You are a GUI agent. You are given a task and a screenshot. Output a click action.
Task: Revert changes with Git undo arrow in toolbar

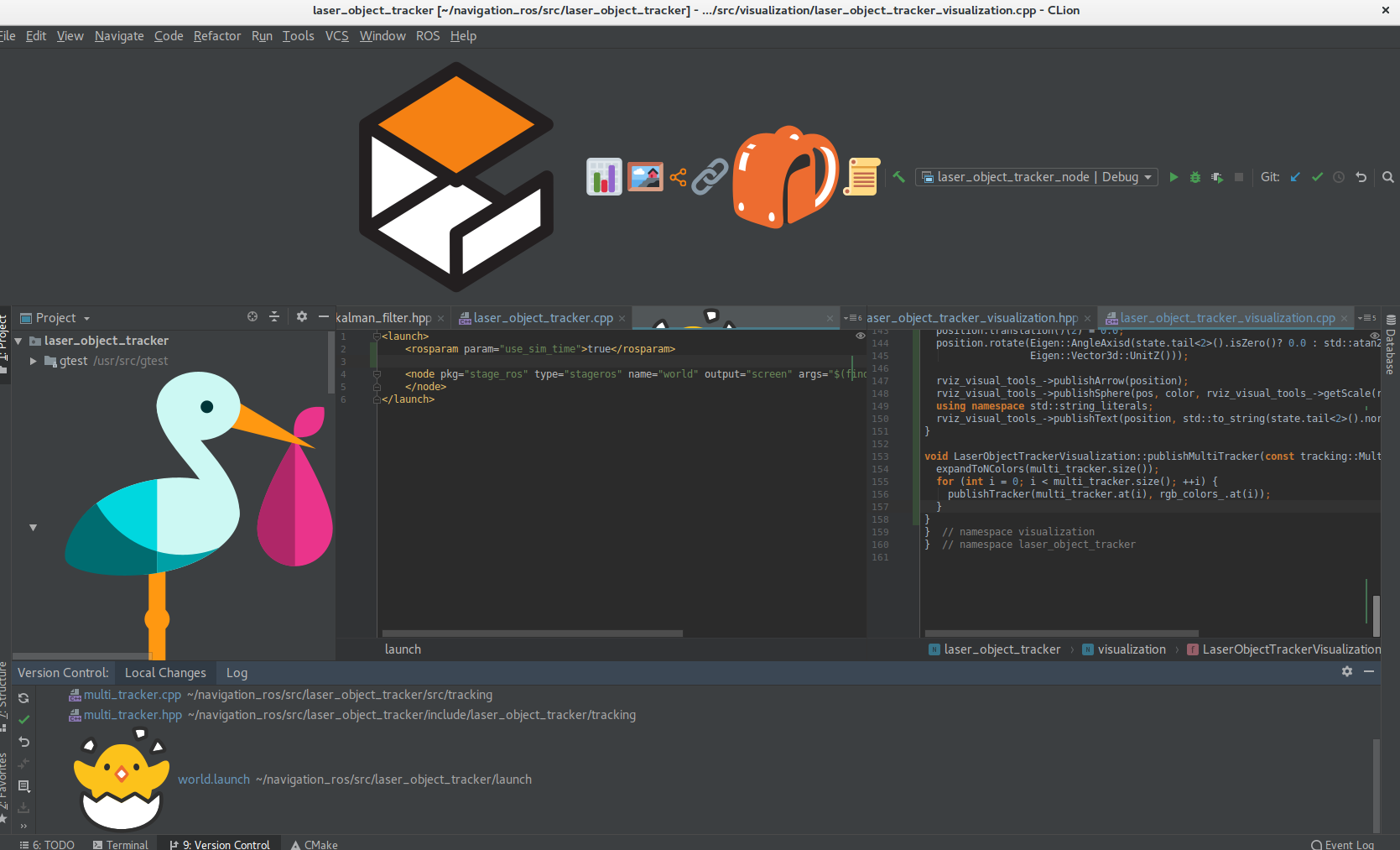pos(1361,177)
